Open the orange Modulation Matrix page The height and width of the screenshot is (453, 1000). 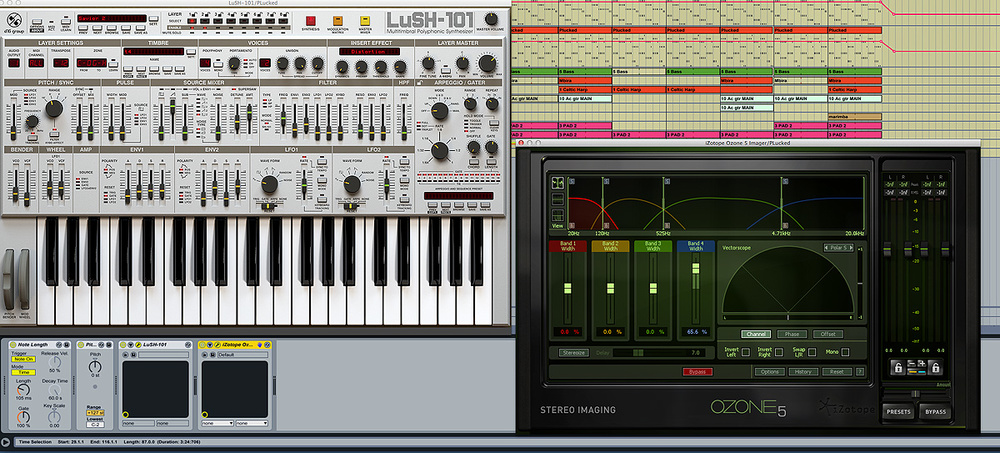point(337,21)
